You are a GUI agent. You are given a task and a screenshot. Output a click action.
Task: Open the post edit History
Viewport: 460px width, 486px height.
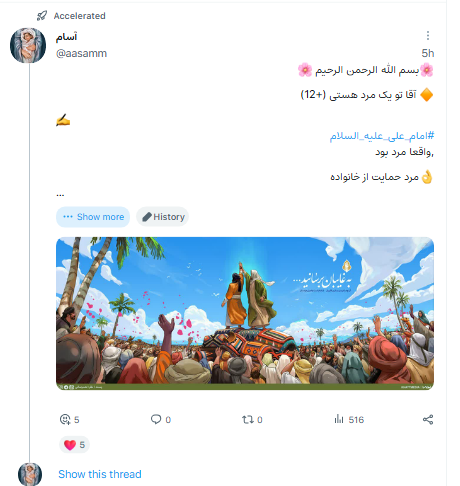coord(163,217)
